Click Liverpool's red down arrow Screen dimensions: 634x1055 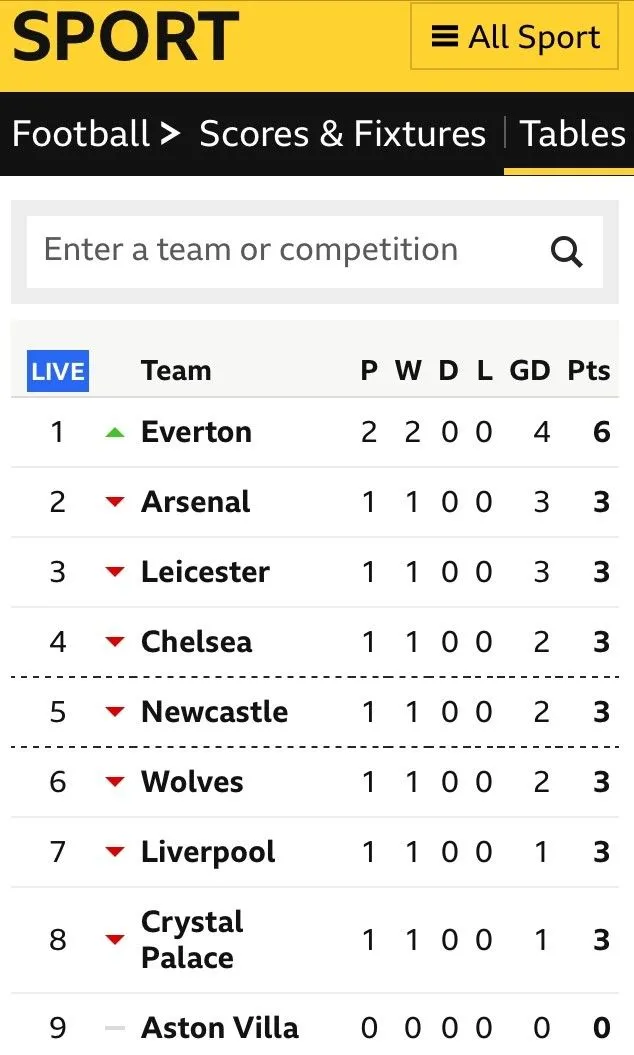click(x=116, y=852)
